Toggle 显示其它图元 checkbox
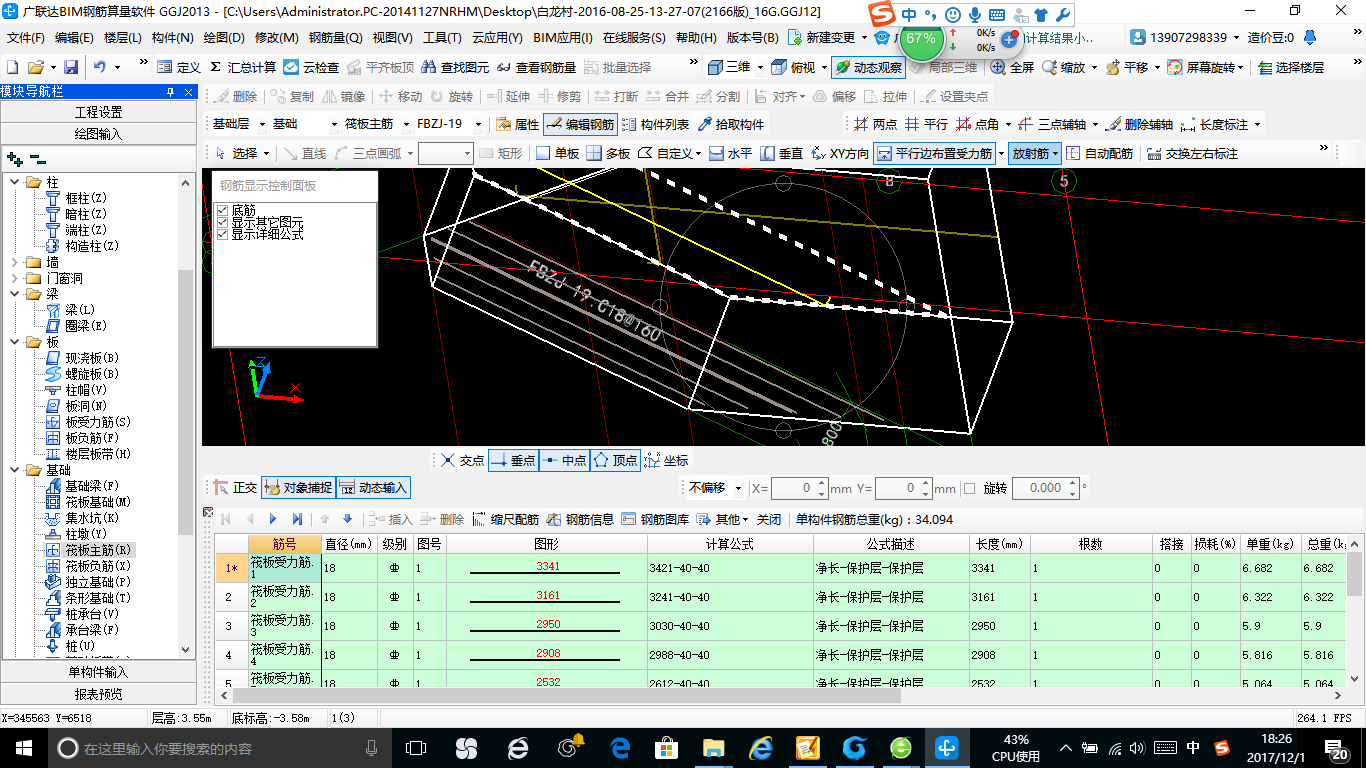 pos(223,222)
